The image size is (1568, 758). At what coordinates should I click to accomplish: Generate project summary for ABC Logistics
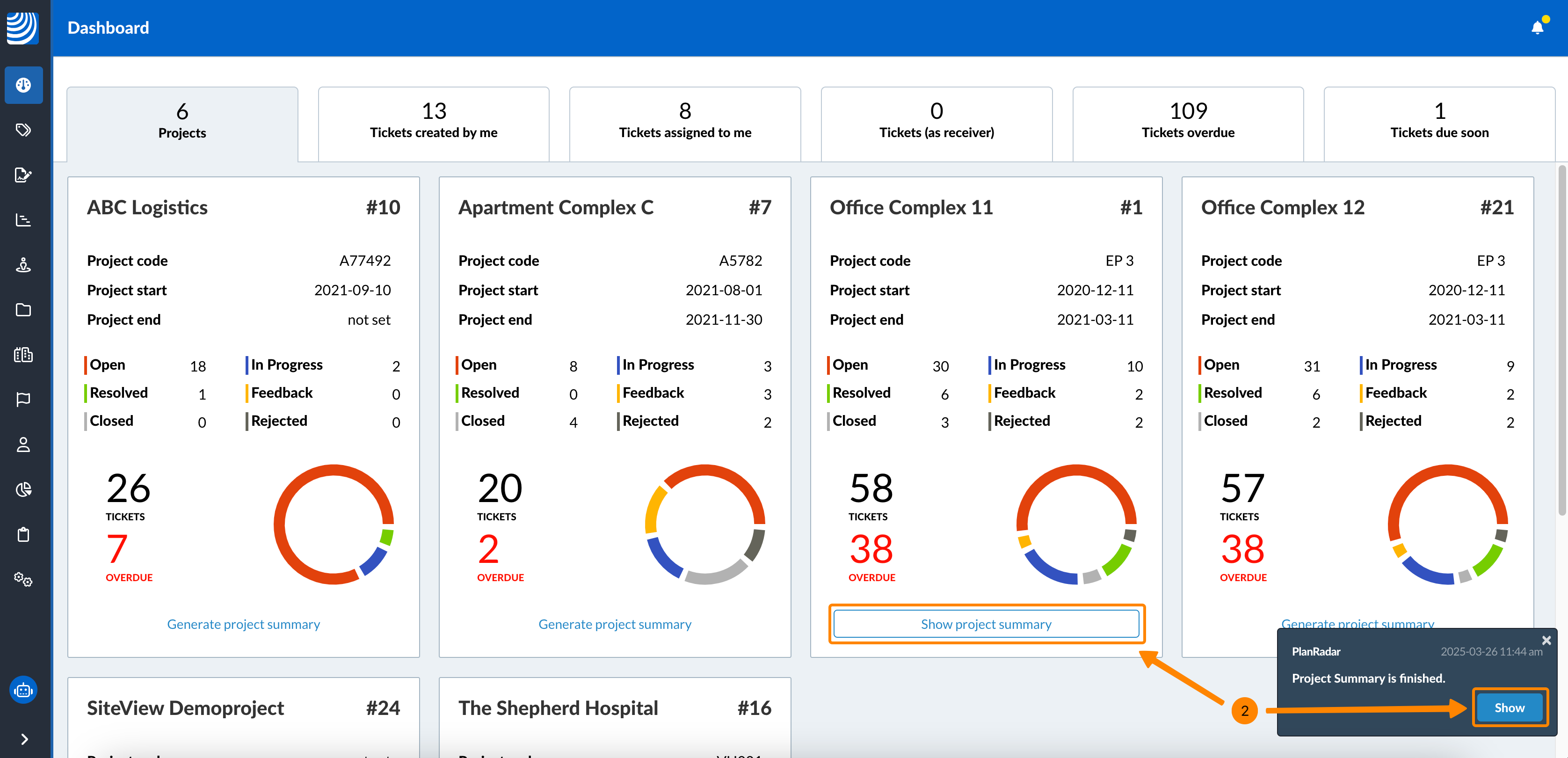pyautogui.click(x=243, y=624)
